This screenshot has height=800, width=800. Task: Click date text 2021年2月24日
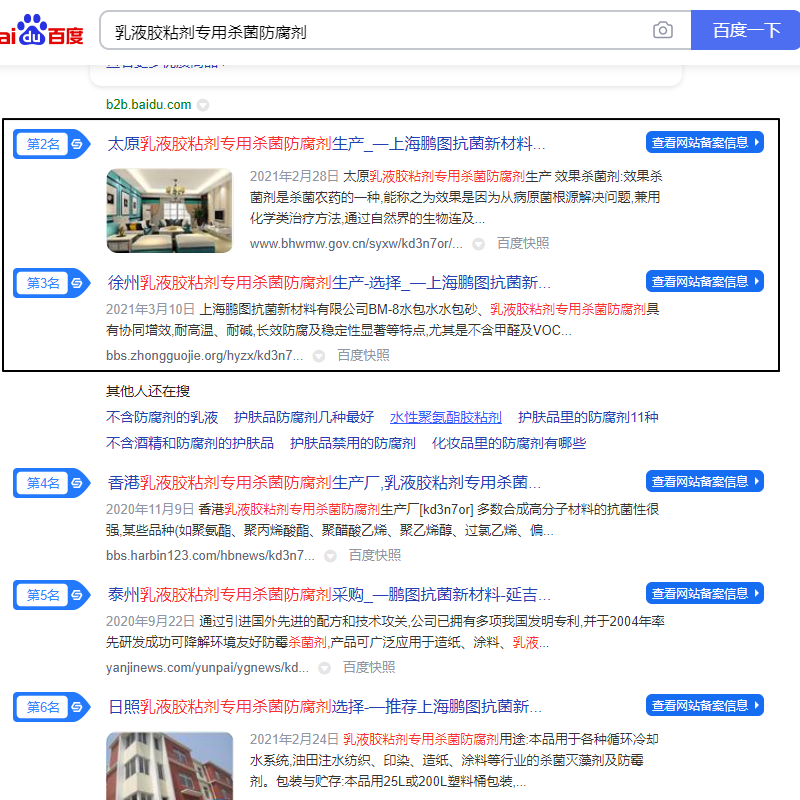294,740
